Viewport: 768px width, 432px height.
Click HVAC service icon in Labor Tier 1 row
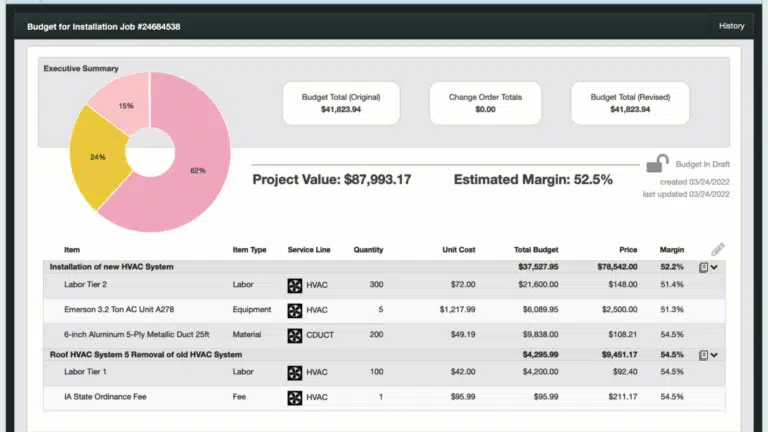[x=295, y=373]
